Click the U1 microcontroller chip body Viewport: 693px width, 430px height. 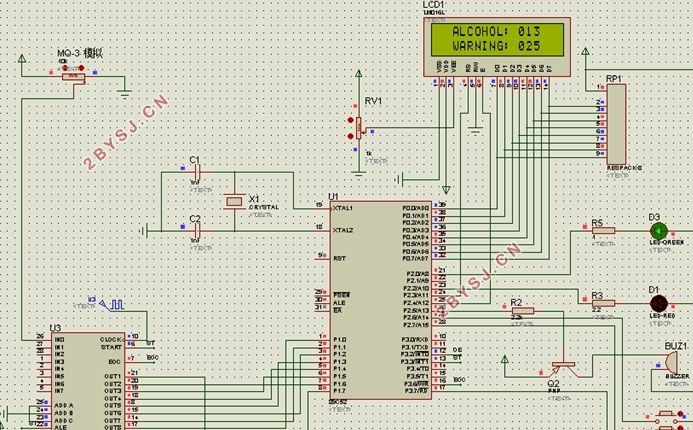pos(381,300)
